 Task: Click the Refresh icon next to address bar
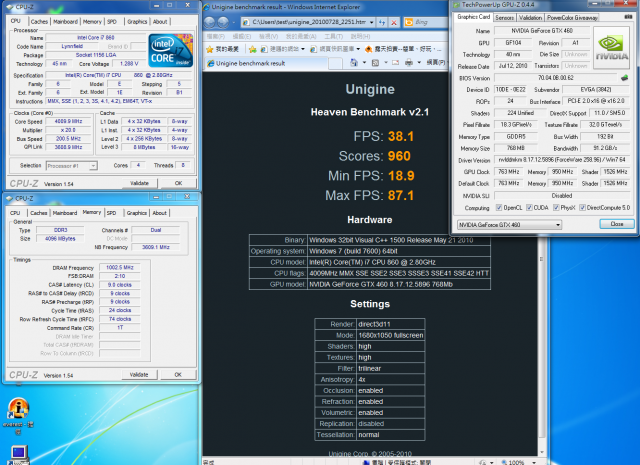(382, 22)
